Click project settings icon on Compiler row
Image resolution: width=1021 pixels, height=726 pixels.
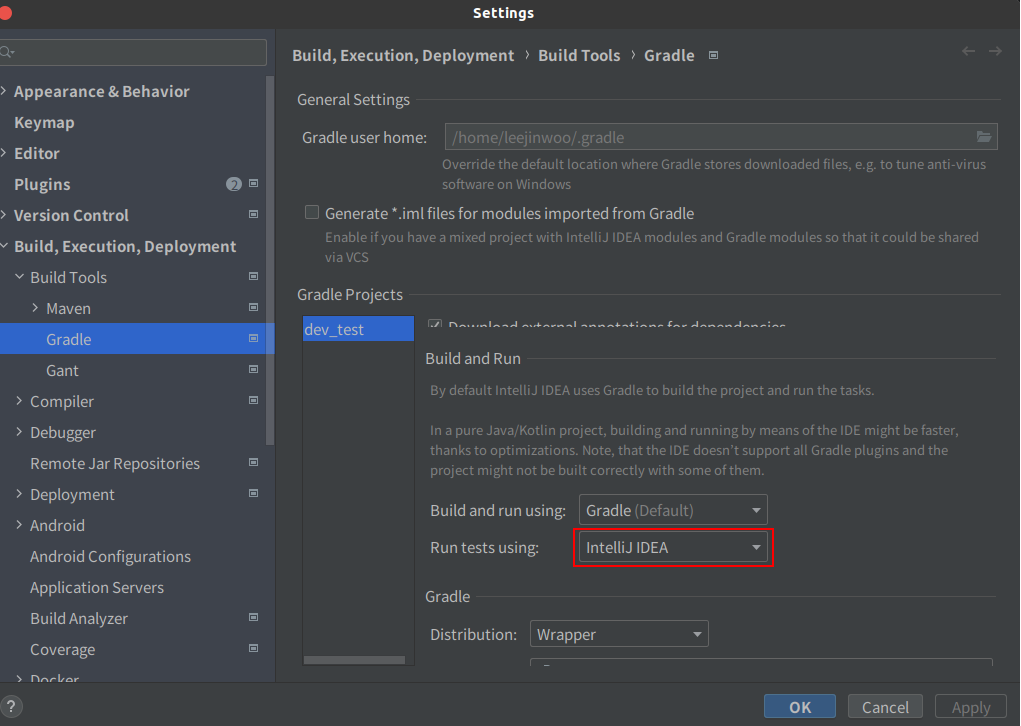(253, 400)
